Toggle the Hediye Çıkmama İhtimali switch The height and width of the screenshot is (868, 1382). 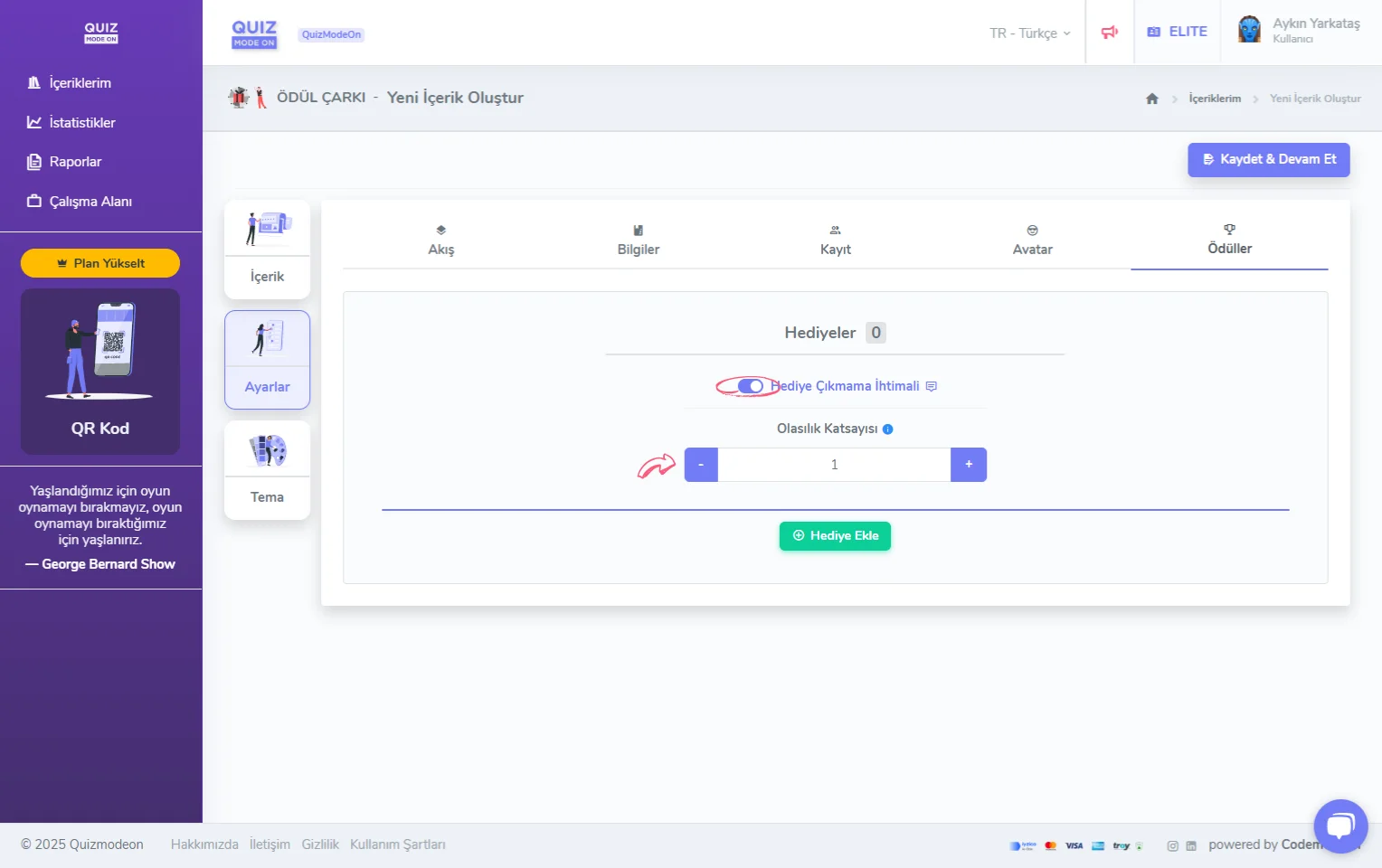750,386
